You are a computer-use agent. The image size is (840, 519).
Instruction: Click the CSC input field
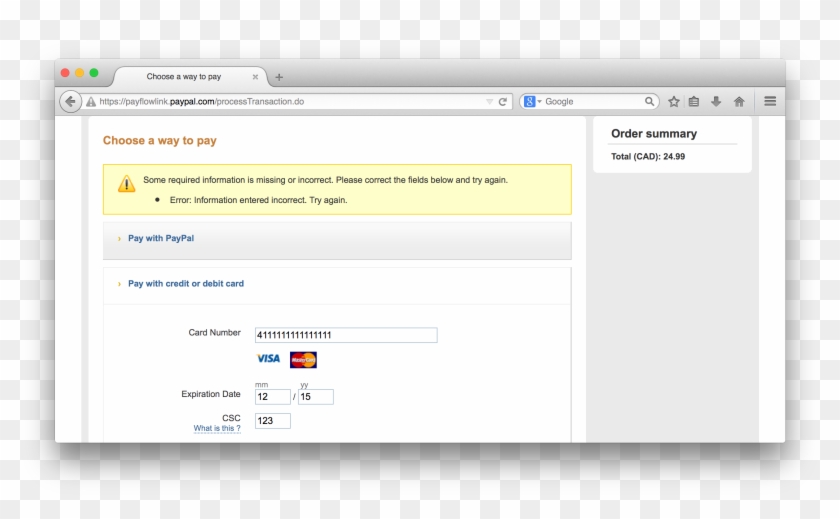273,421
